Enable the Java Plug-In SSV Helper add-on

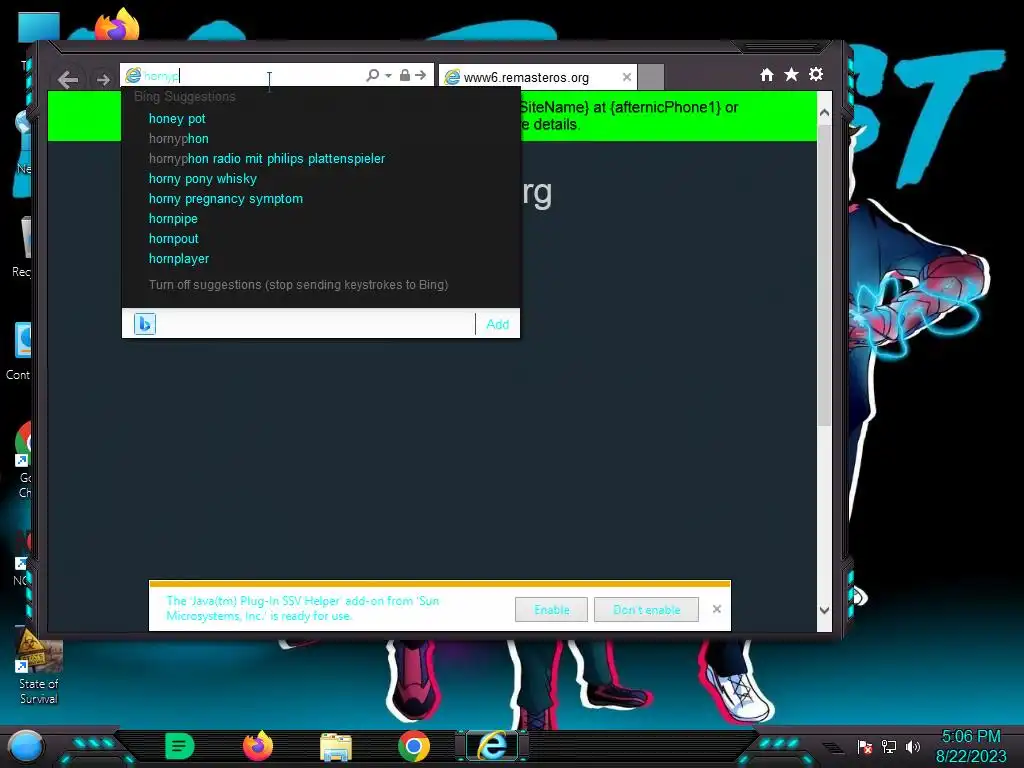[x=551, y=609]
